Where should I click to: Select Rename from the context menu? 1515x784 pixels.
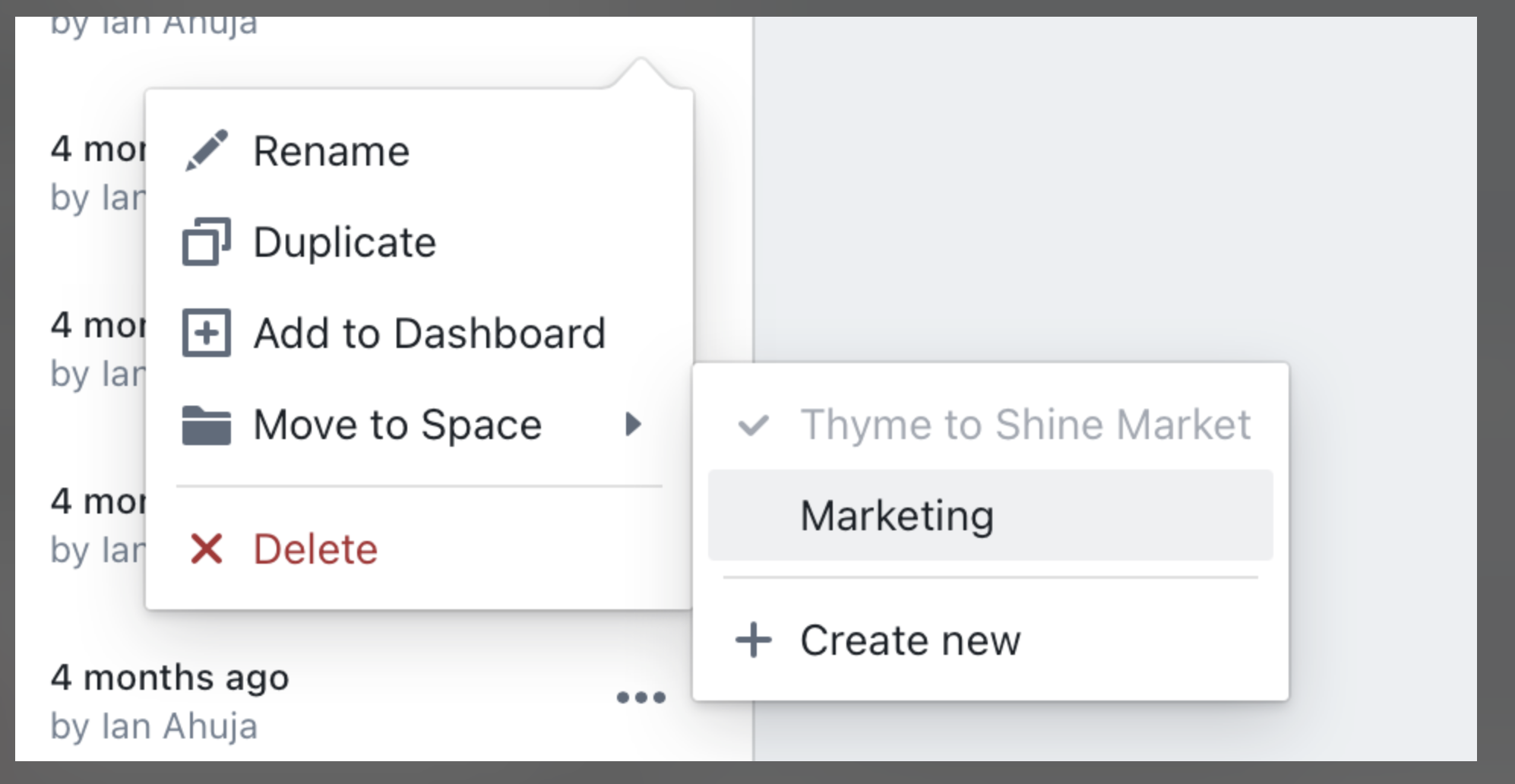[332, 150]
